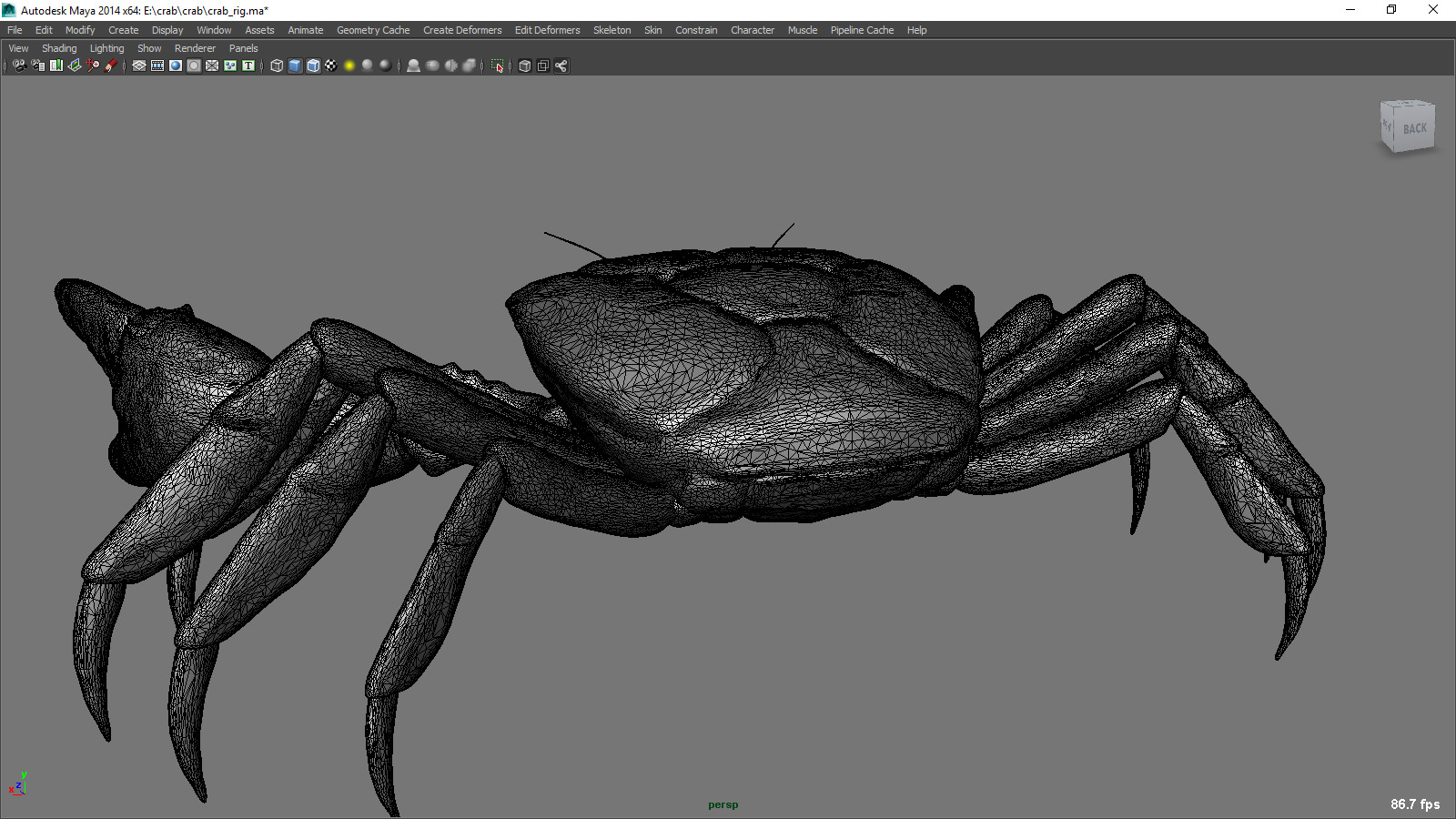The height and width of the screenshot is (819, 1456).
Task: Open the Skeleton menu
Action: 612,30
